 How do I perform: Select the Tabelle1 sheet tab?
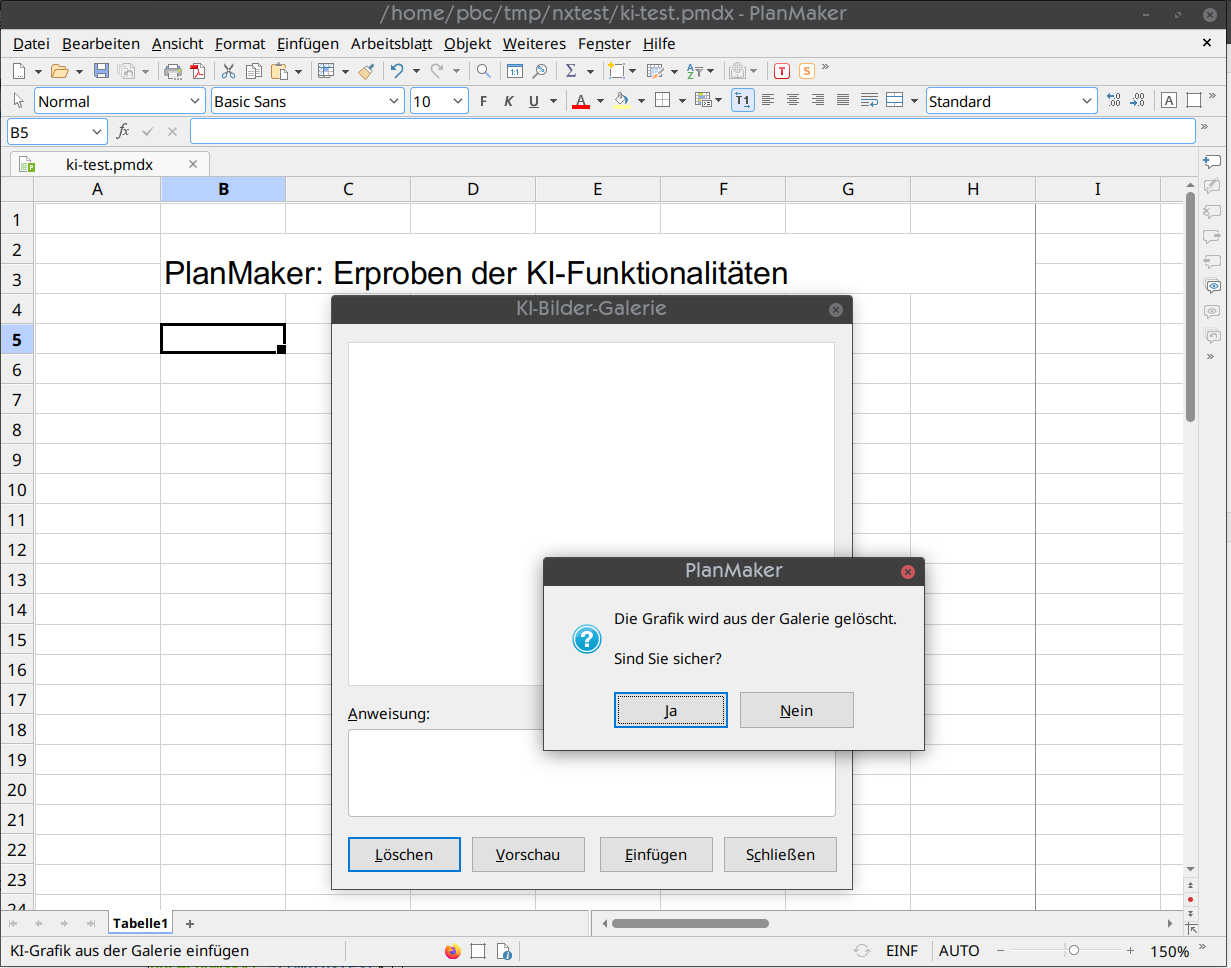point(140,923)
